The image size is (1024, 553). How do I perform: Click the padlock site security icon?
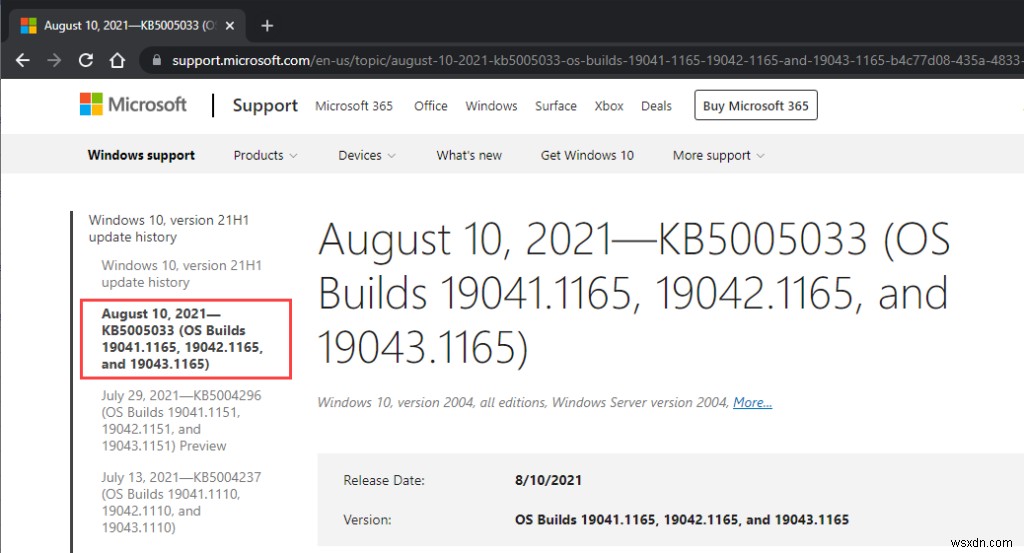click(x=156, y=60)
